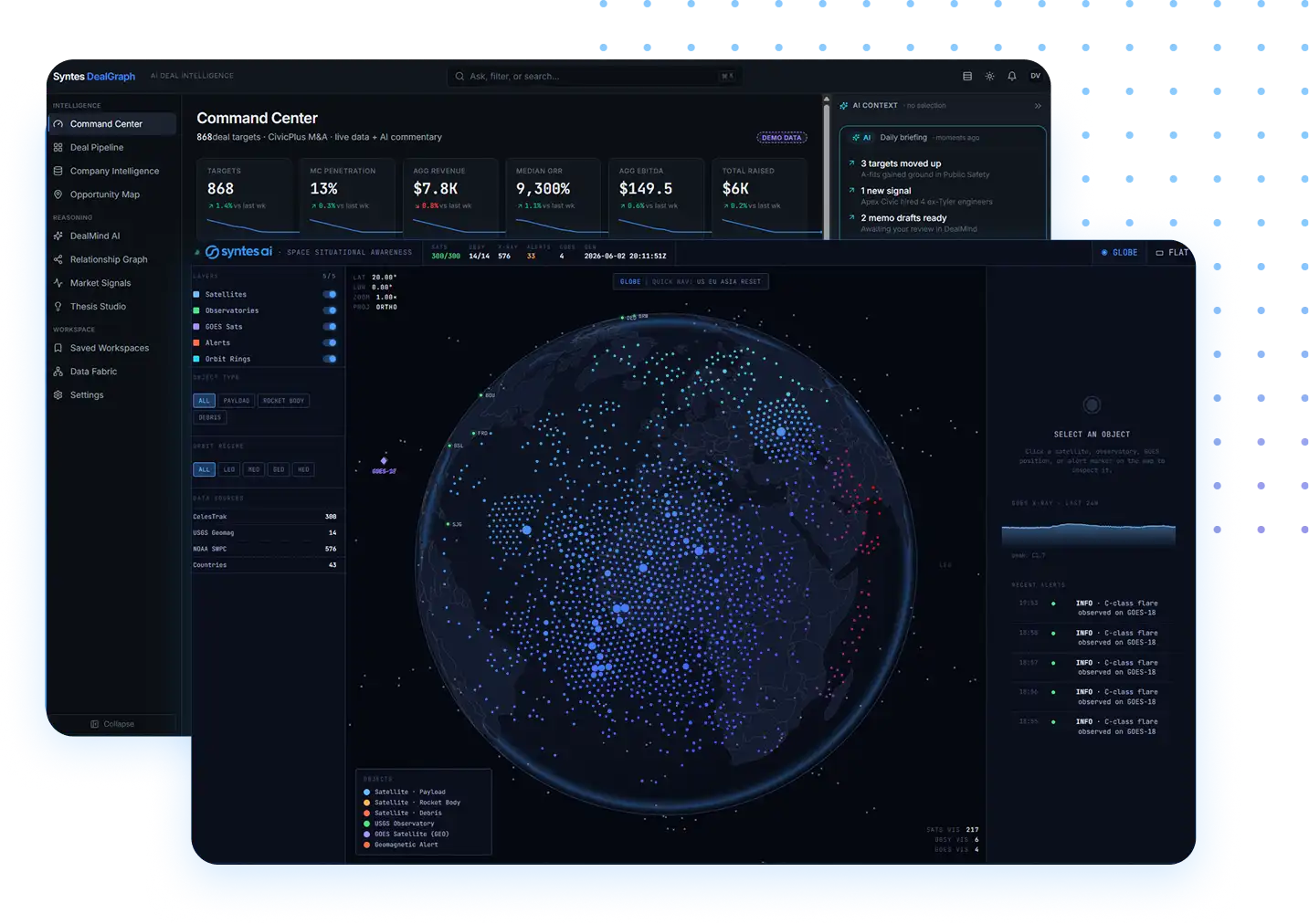Click the Observatories green color swatch
This screenshot has height=924, width=1309.
(196, 310)
